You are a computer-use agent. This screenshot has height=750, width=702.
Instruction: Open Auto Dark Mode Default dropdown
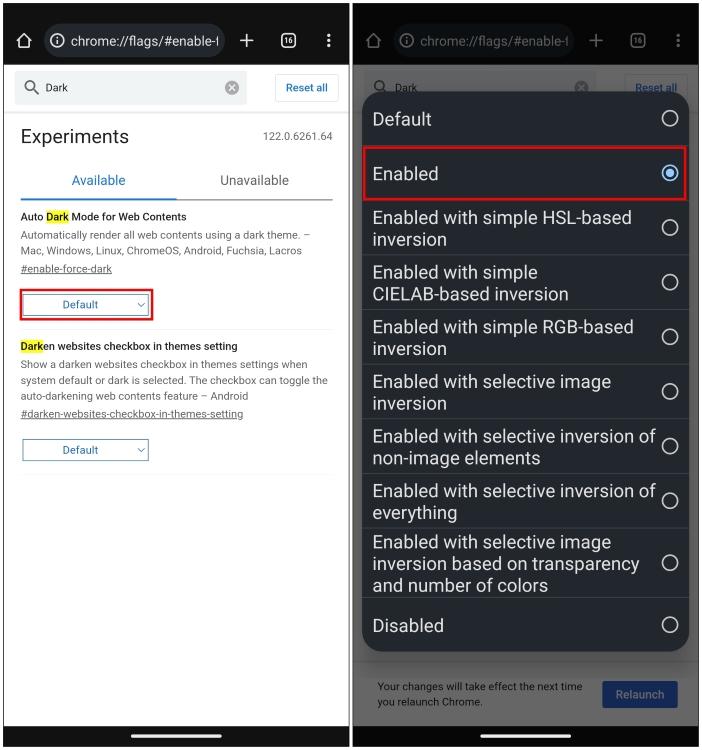point(86,305)
